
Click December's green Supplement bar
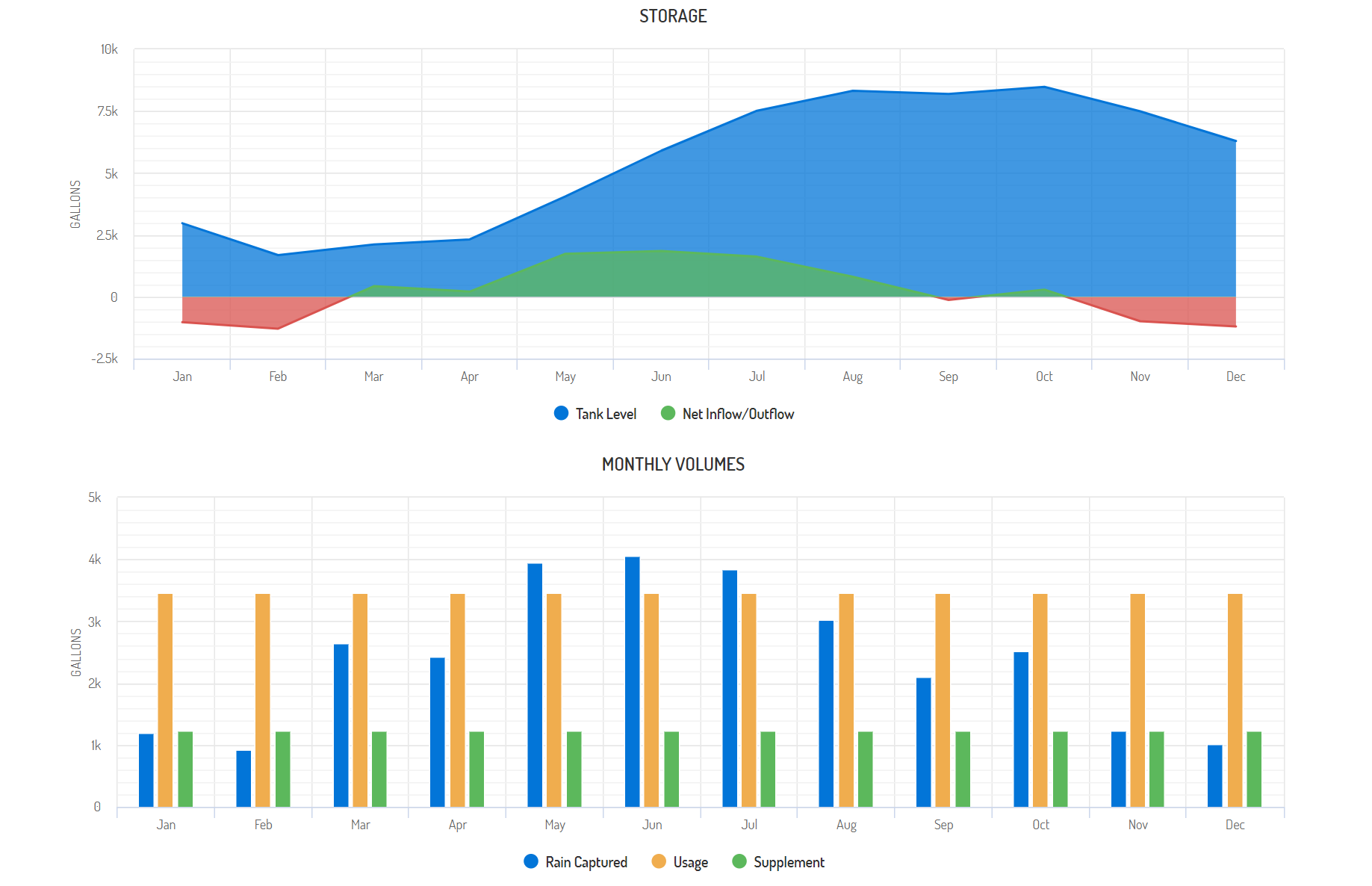[1254, 769]
